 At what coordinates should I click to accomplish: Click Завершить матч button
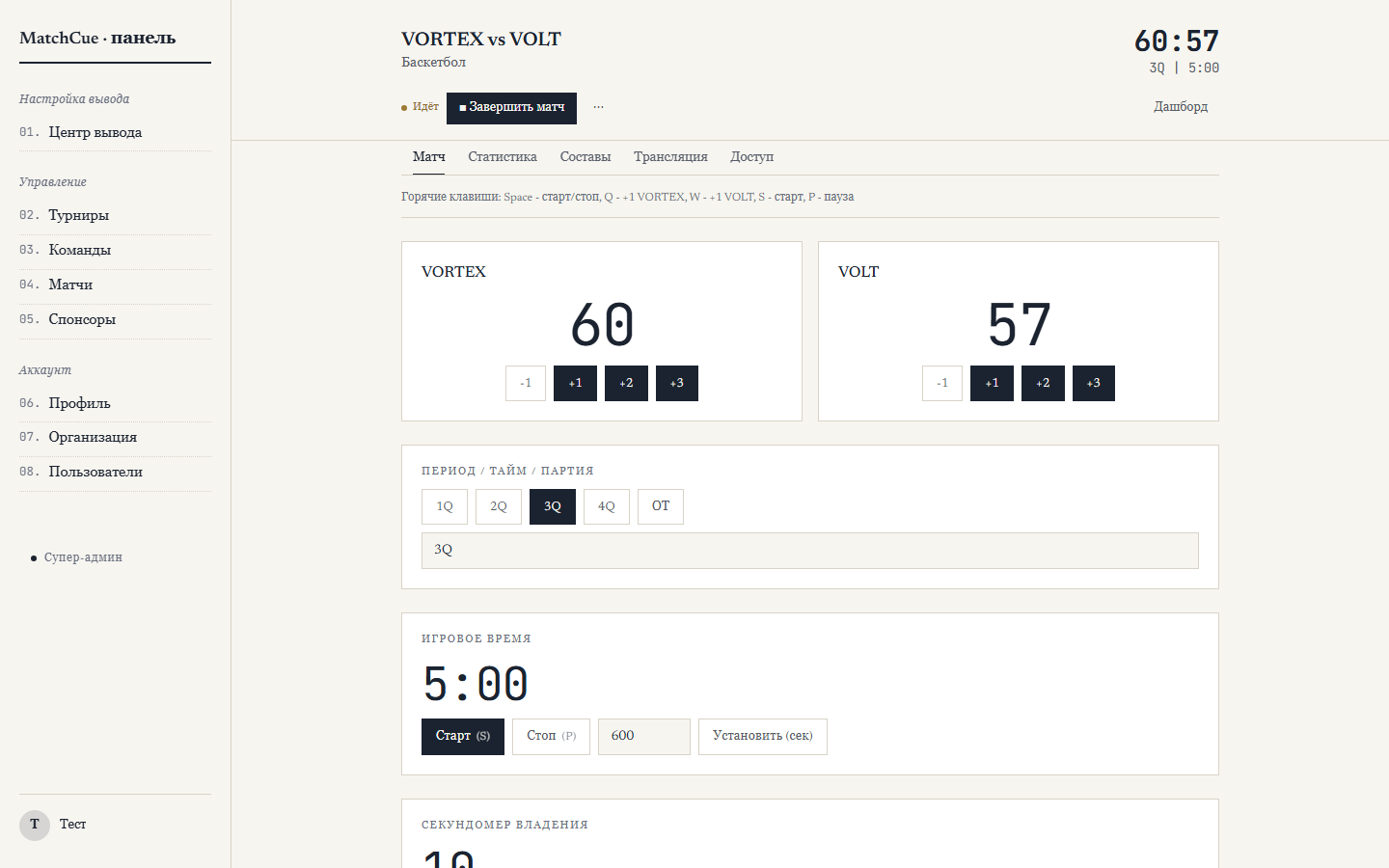pyautogui.click(x=511, y=108)
